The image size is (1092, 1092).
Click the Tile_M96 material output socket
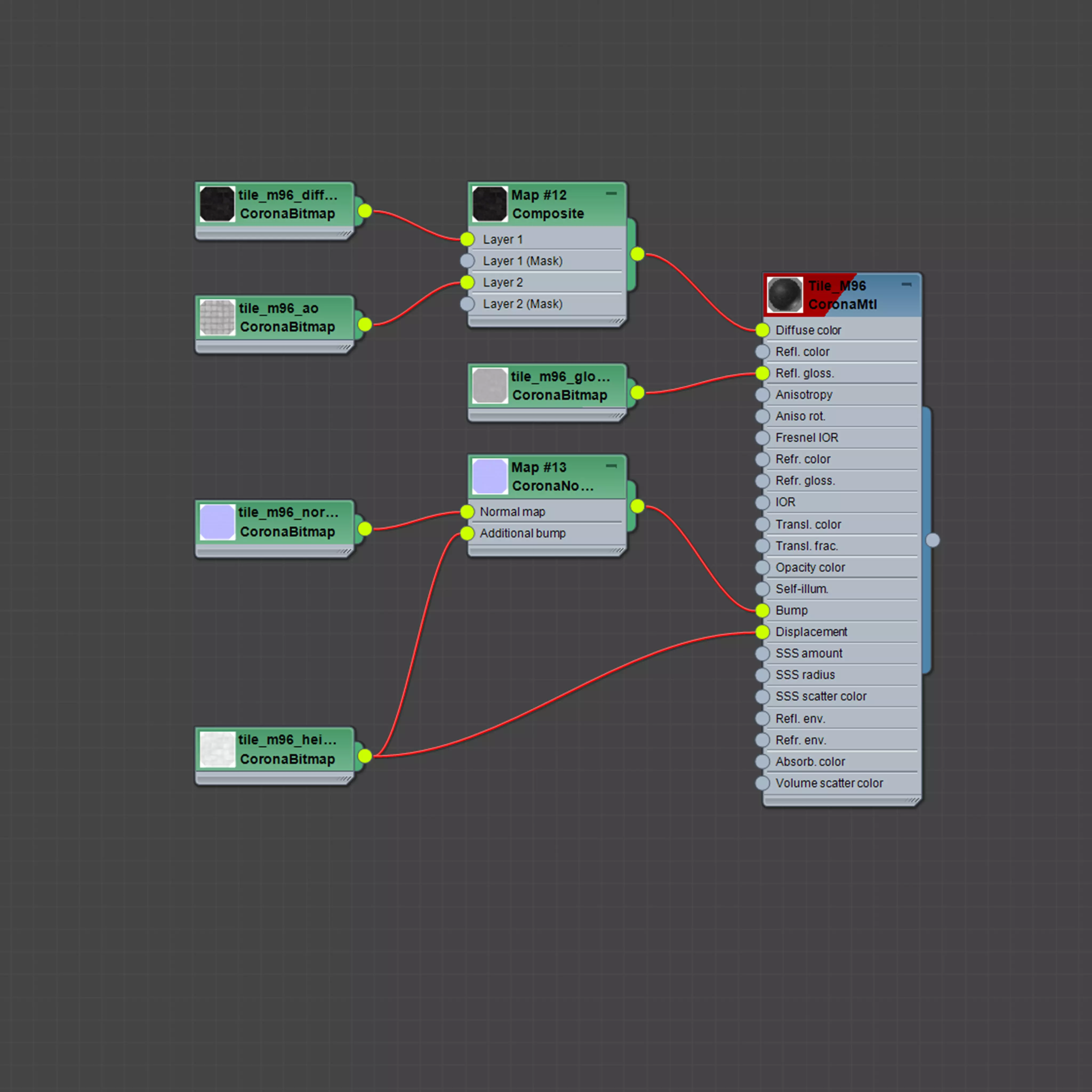pyautogui.click(x=933, y=540)
